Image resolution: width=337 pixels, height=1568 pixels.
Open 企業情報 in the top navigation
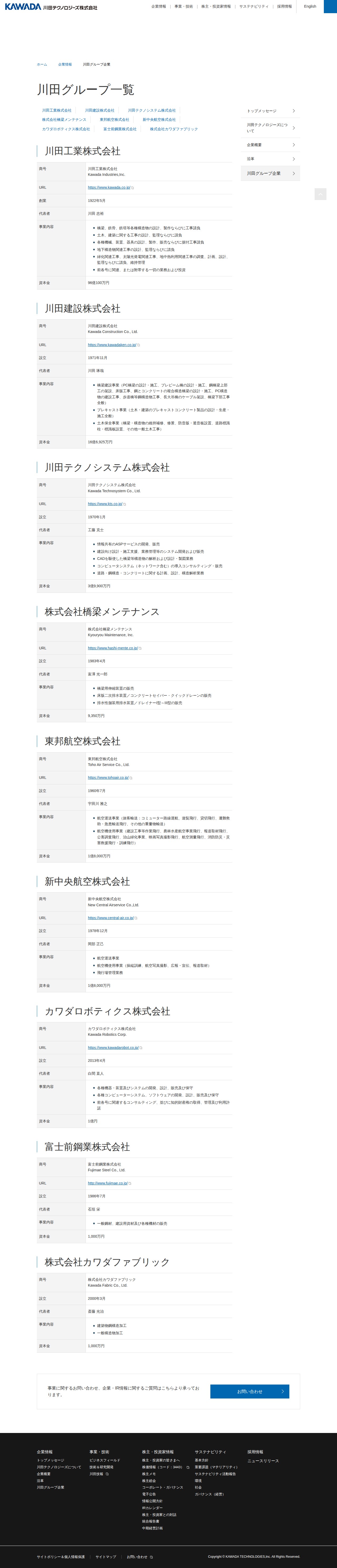159,7
